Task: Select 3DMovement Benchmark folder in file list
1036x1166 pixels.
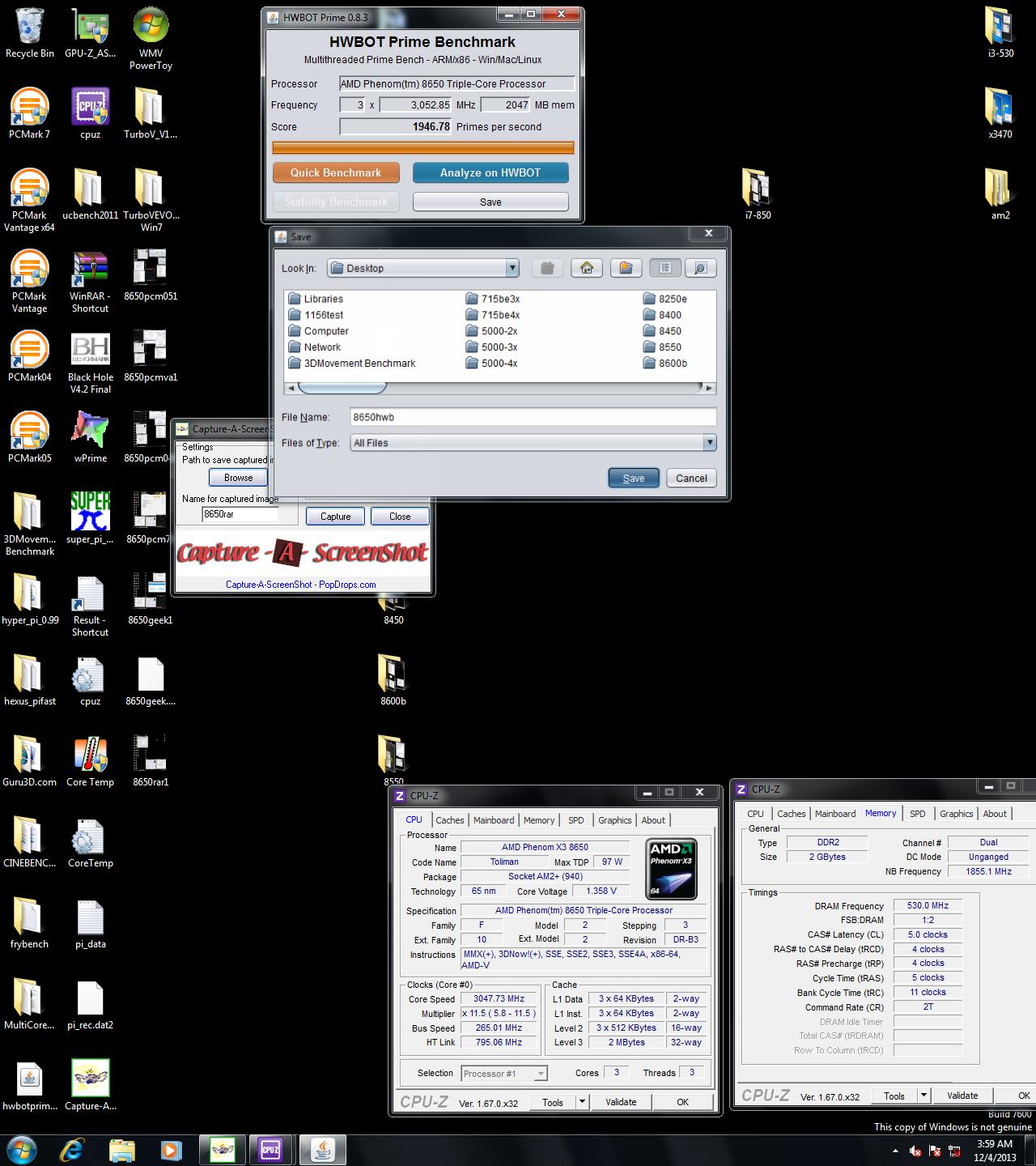Action: click(353, 363)
